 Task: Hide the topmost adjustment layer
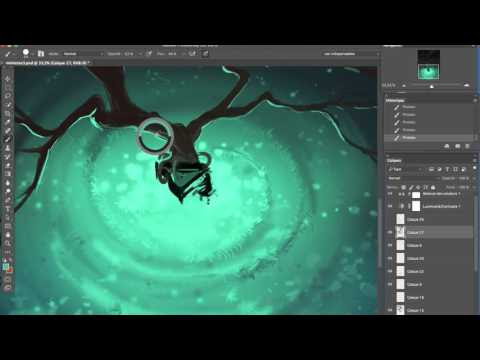390,194
